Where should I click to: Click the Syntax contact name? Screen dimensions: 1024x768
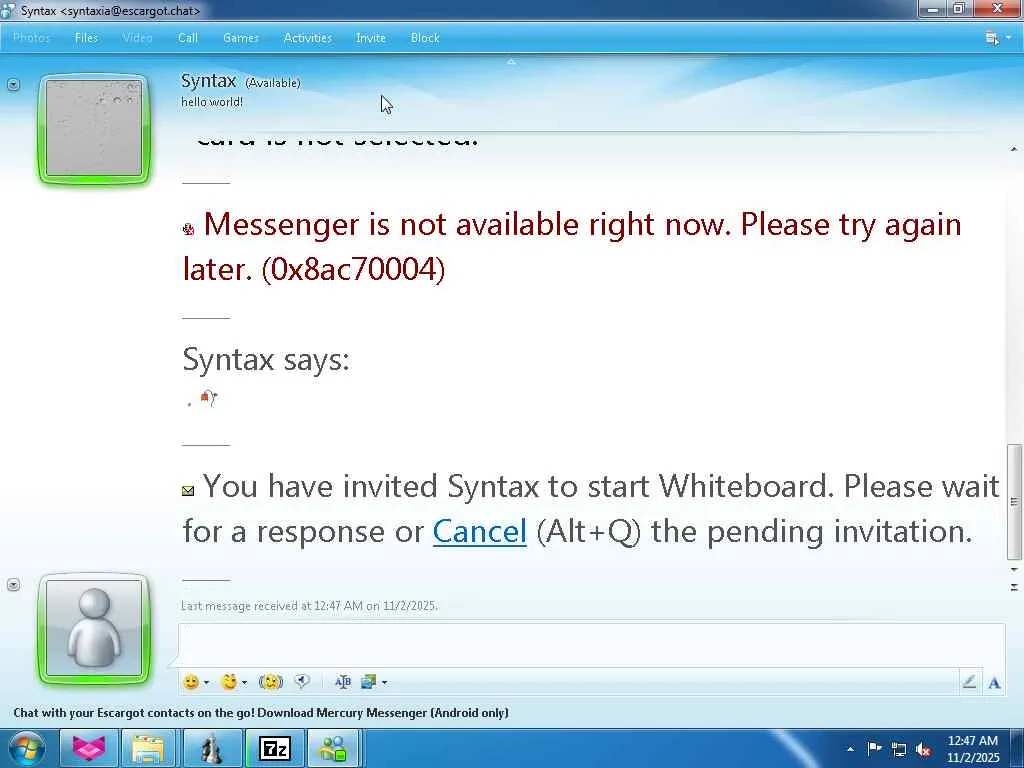point(208,81)
